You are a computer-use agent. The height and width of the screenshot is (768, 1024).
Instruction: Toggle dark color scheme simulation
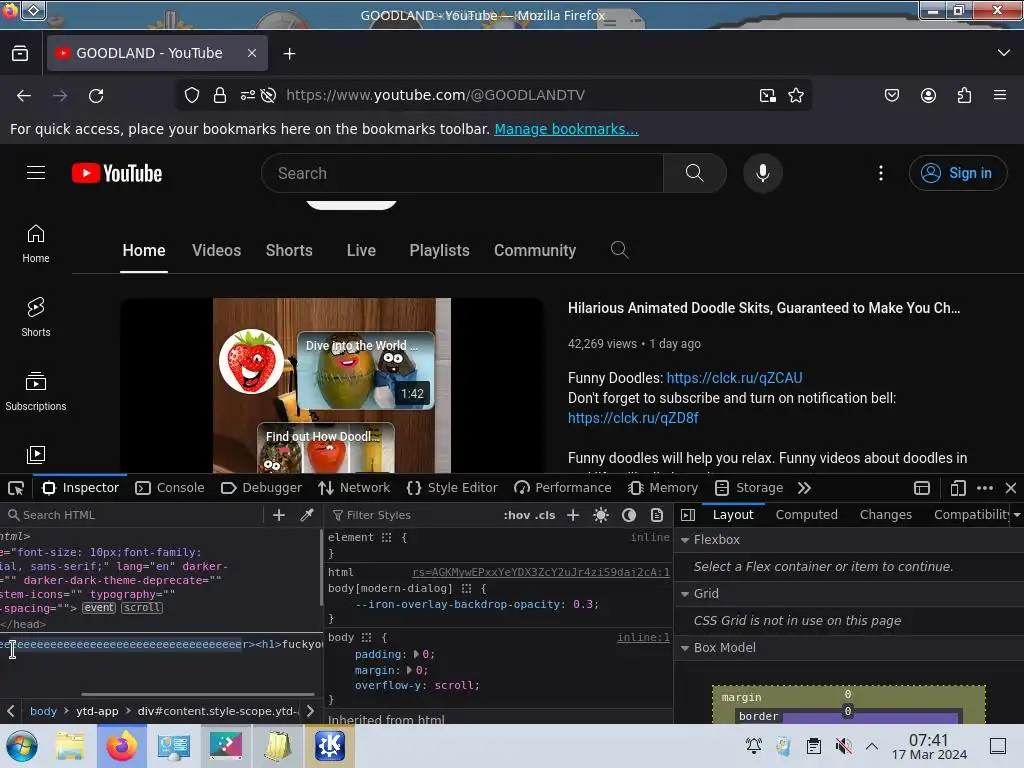point(629,515)
